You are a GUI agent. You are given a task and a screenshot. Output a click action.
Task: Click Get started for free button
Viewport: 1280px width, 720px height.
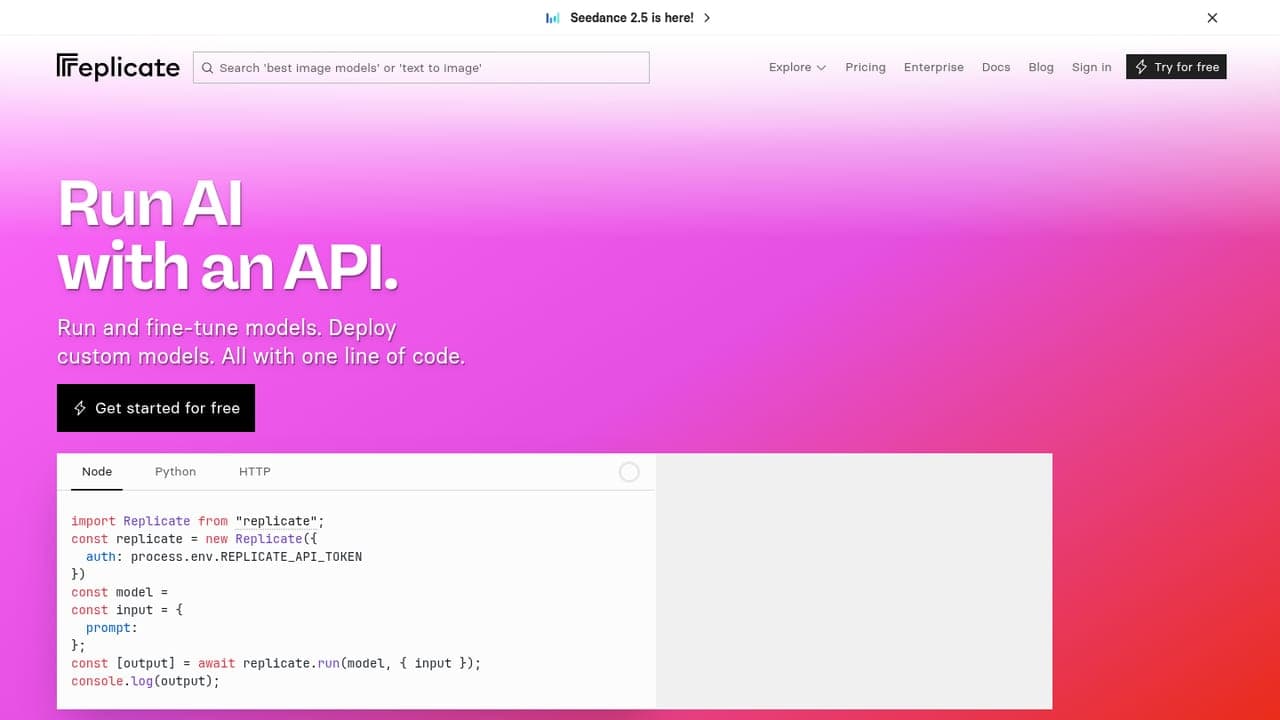pos(156,408)
